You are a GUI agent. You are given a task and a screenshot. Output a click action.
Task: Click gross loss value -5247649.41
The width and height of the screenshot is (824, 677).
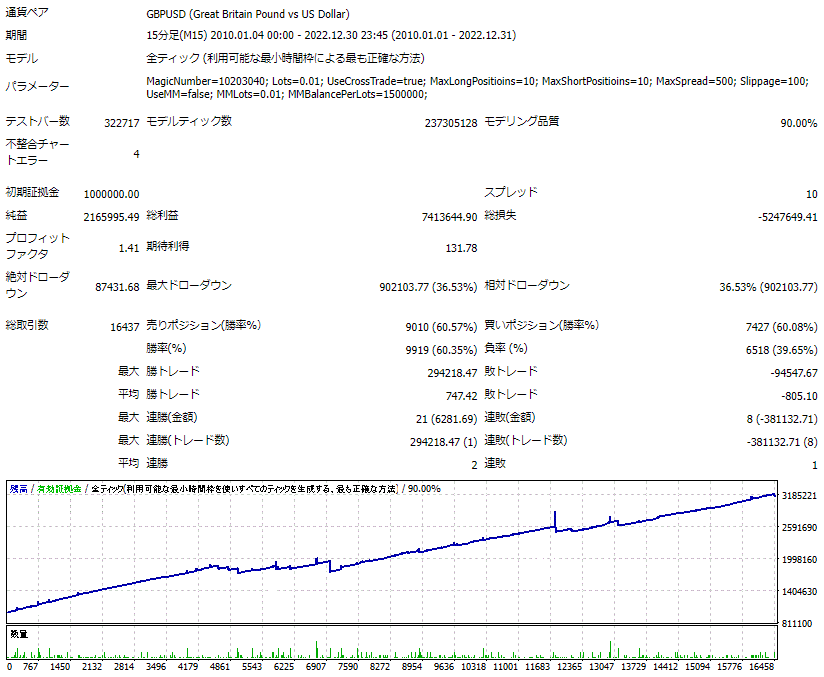click(x=788, y=217)
